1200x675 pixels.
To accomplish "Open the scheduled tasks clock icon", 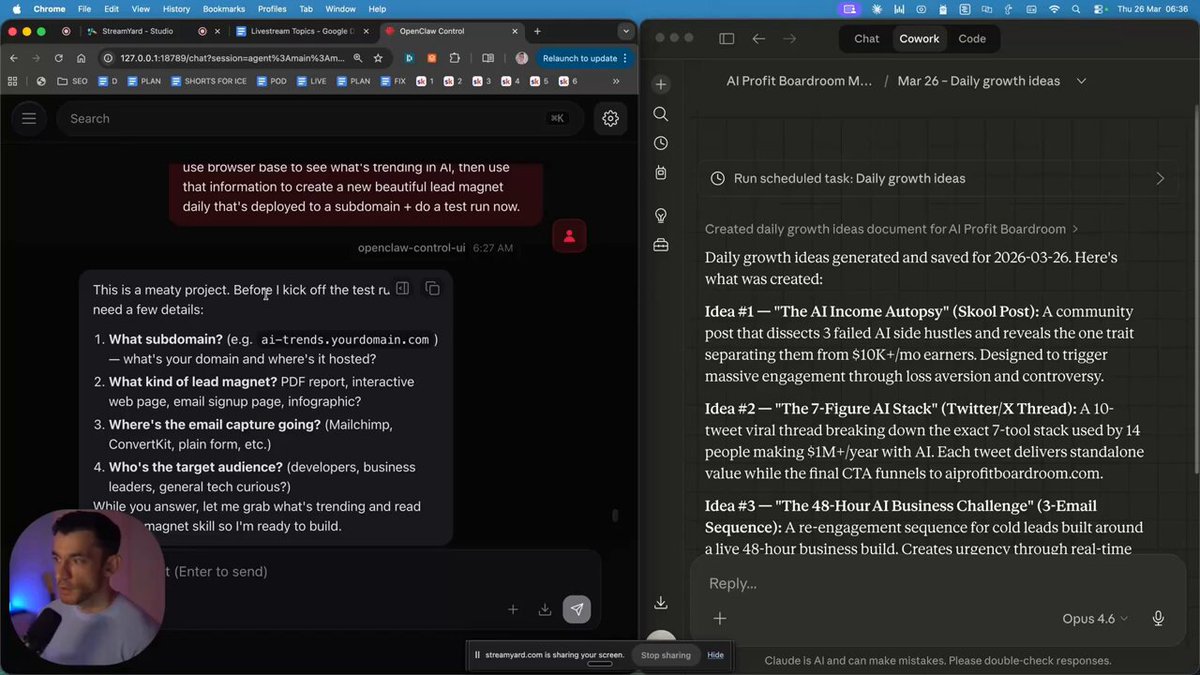I will (661, 143).
